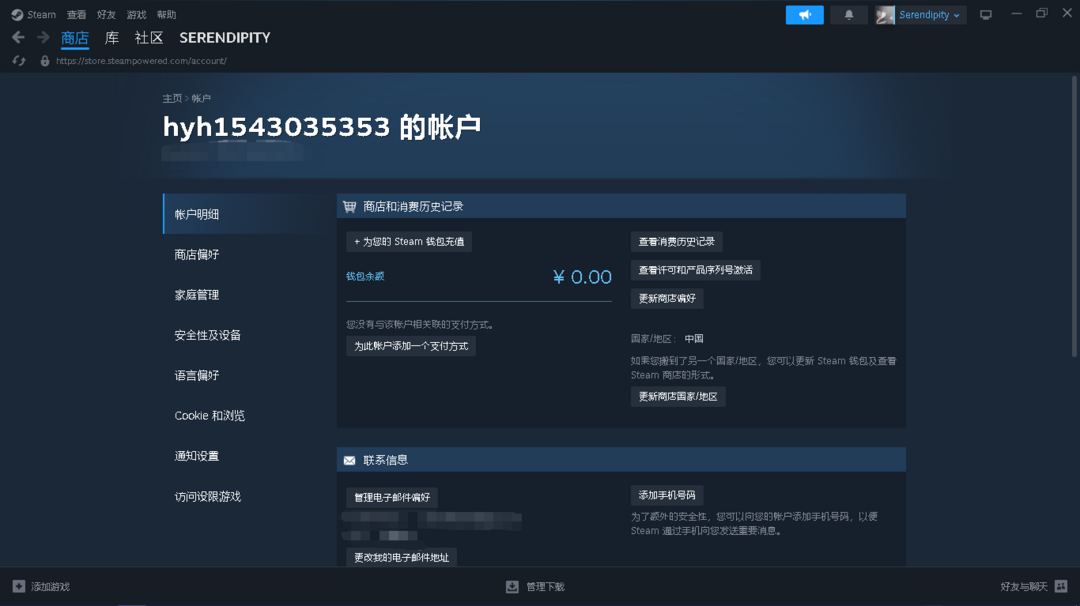Image resolution: width=1080 pixels, height=606 pixels.
Task: Open the Steam menu
Action: (x=41, y=14)
